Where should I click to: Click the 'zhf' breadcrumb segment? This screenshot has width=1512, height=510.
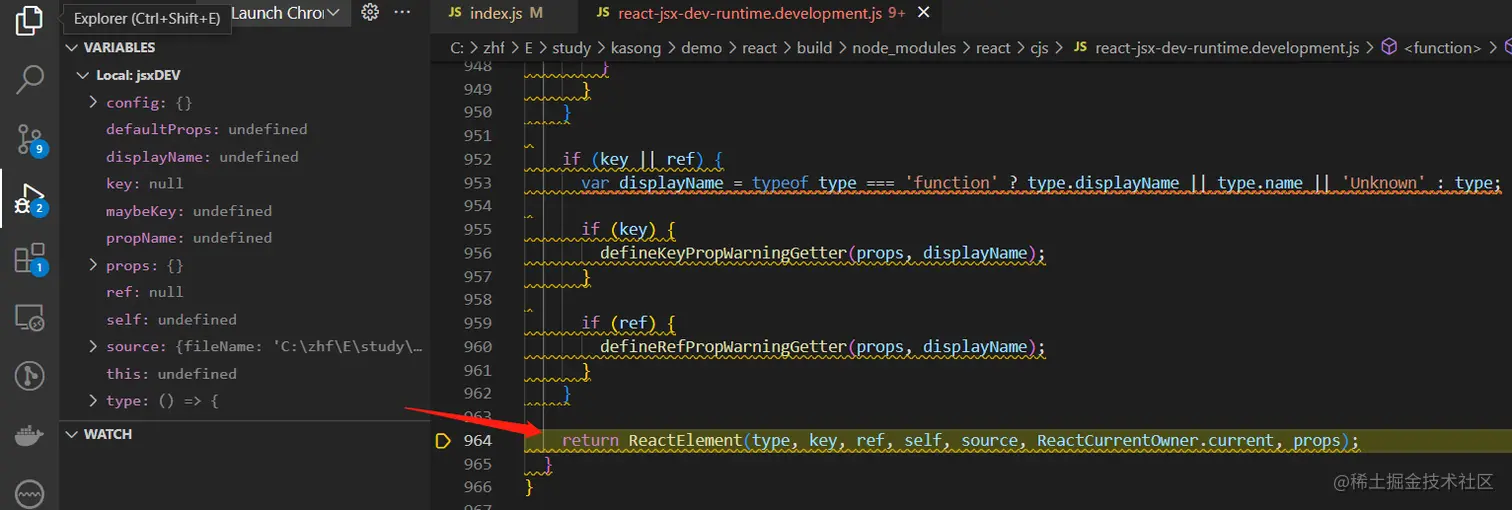494,48
